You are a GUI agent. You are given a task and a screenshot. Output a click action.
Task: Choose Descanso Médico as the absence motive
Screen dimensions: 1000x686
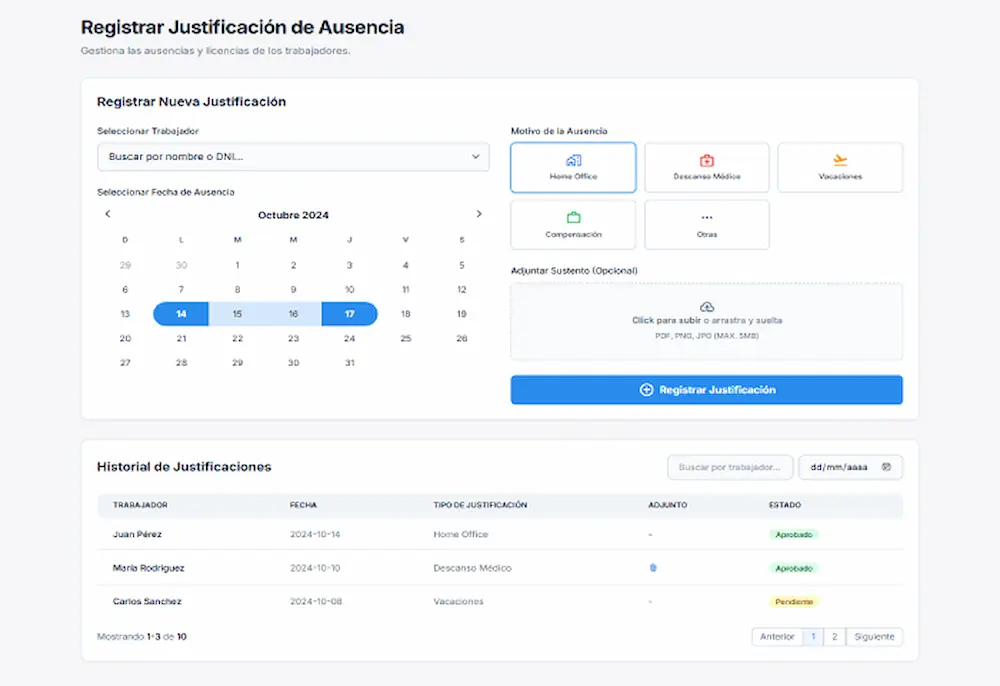[706, 167]
